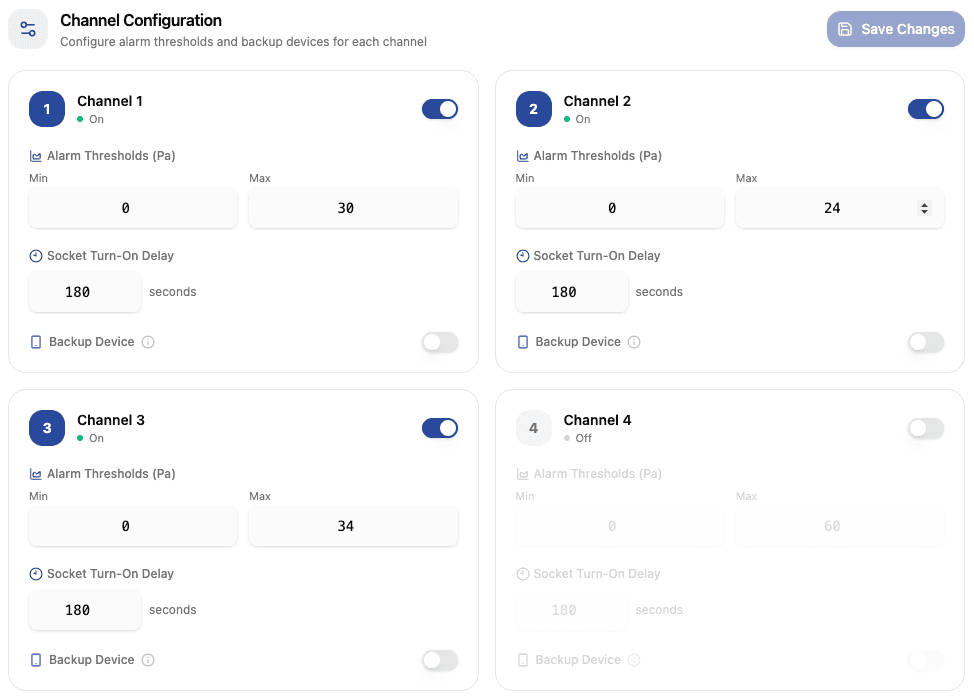Click Channel 3 Socket Turn-On Delay label
The width and height of the screenshot is (974, 700).
point(111,574)
